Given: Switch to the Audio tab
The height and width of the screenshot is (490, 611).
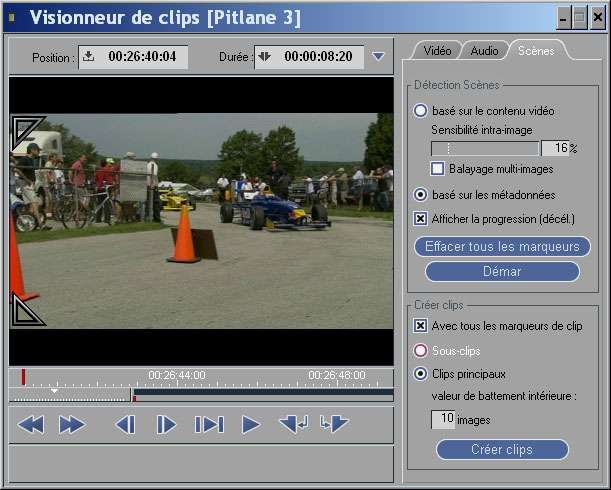Looking at the screenshot, I should click(x=484, y=51).
